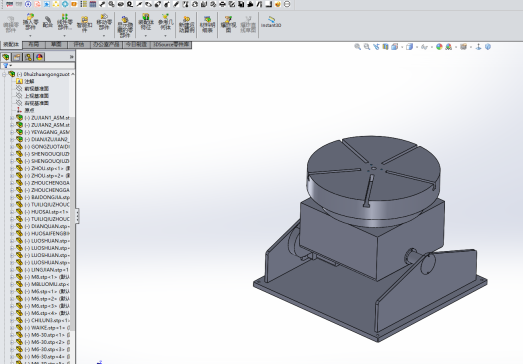Click the Insert Components (插入零部件) tool
The height and width of the screenshot is (364, 523).
click(x=30, y=22)
